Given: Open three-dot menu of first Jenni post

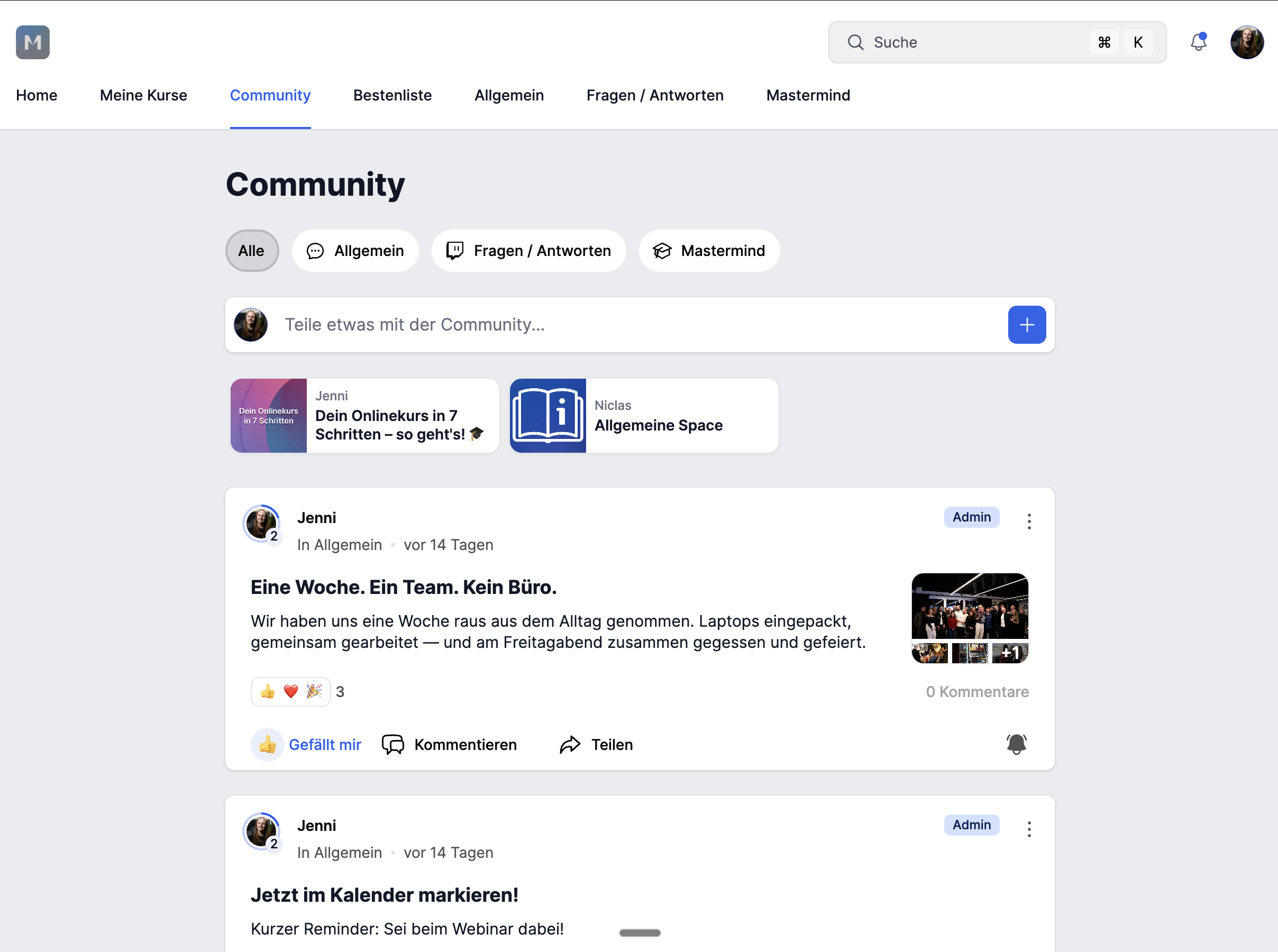Looking at the screenshot, I should click(x=1029, y=521).
